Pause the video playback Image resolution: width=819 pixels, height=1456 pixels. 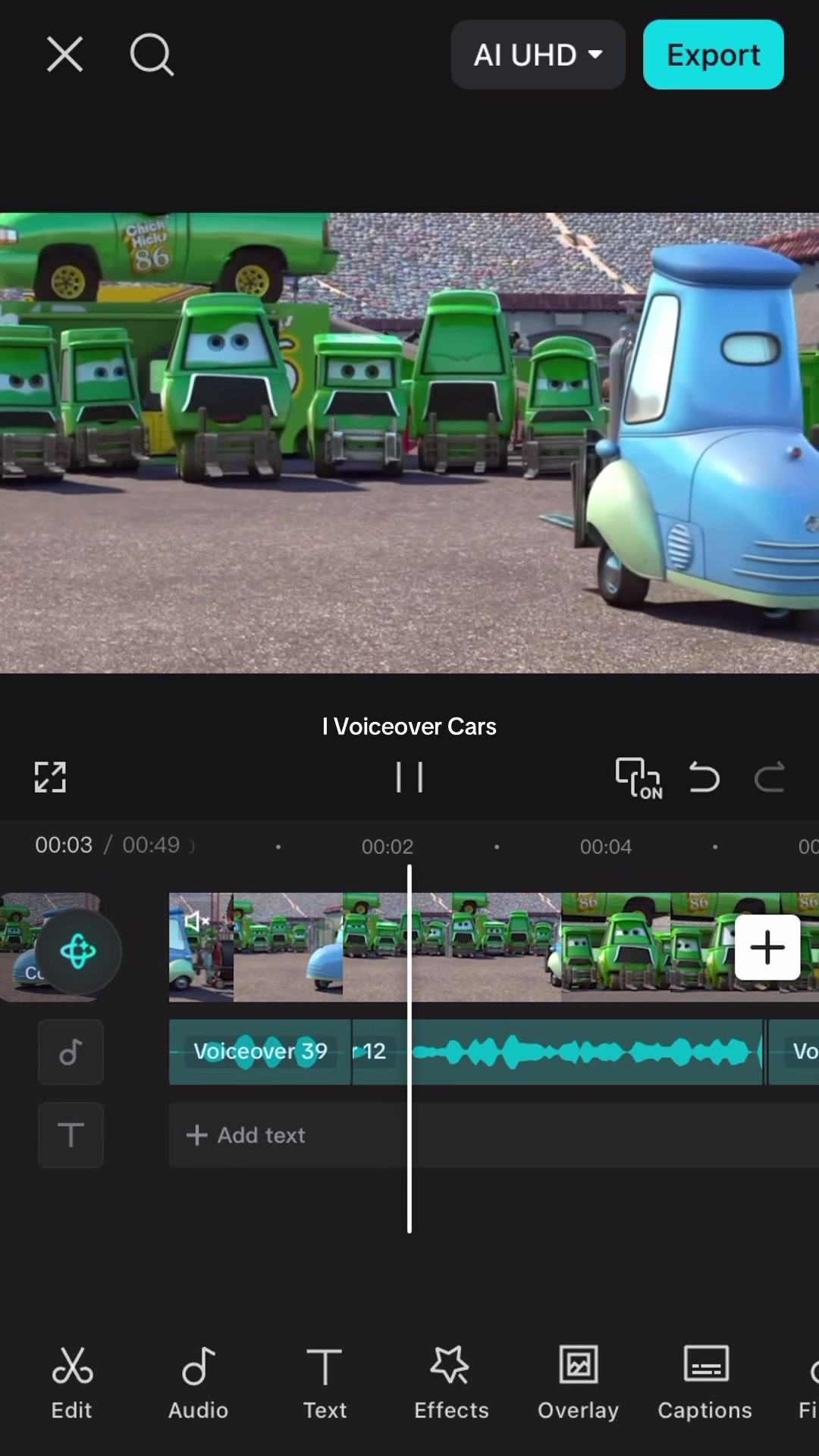[x=409, y=777]
